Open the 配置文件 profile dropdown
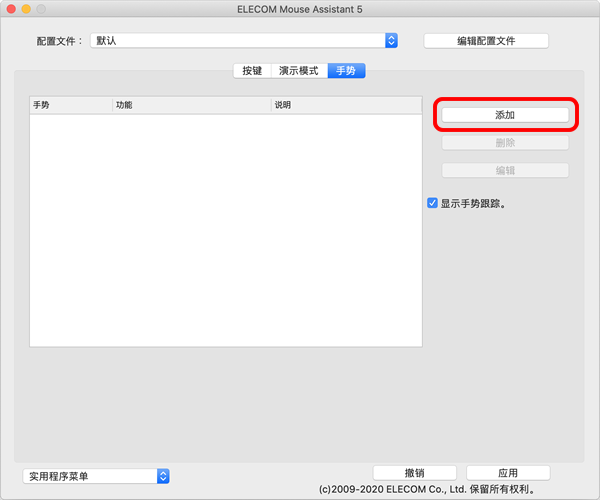 pos(244,41)
